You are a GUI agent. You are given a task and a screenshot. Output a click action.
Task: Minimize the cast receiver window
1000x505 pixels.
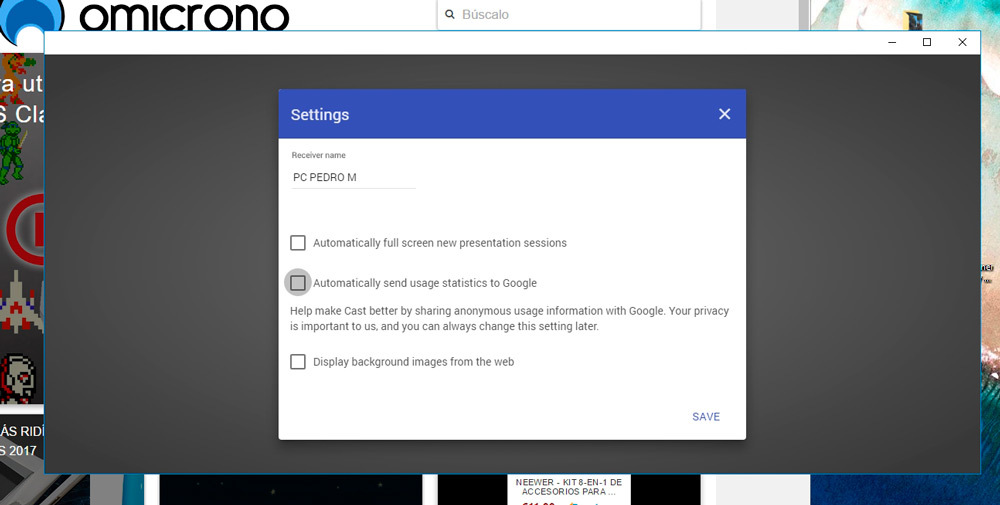tap(892, 42)
